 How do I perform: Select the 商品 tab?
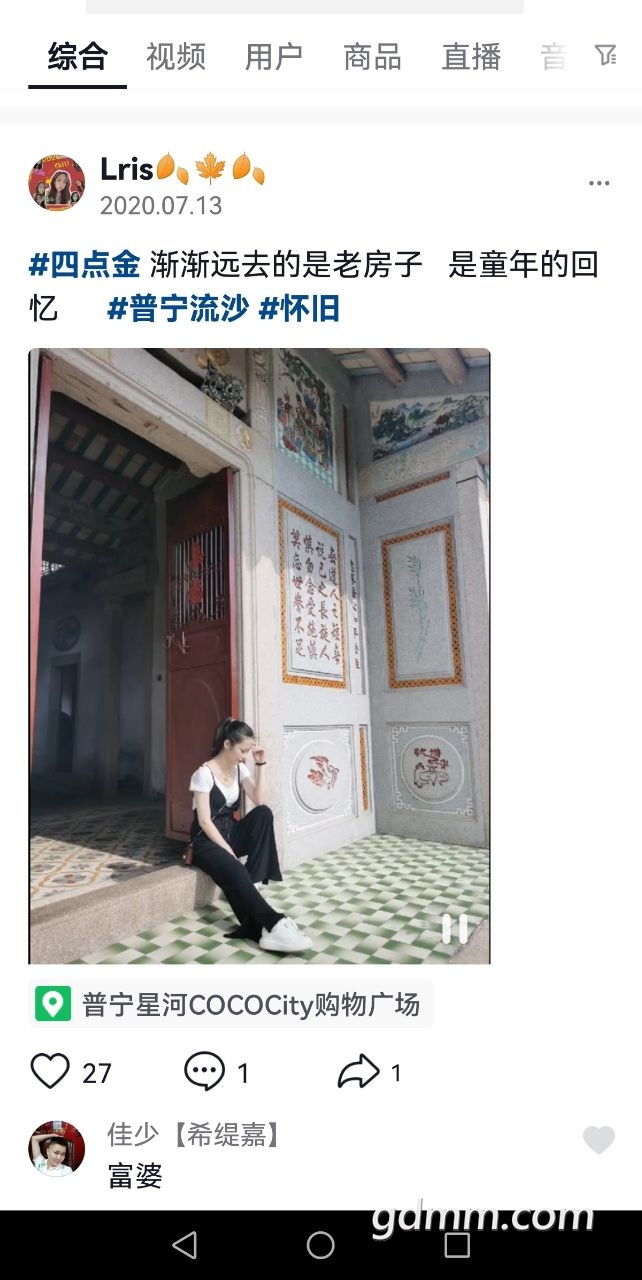[x=372, y=57]
